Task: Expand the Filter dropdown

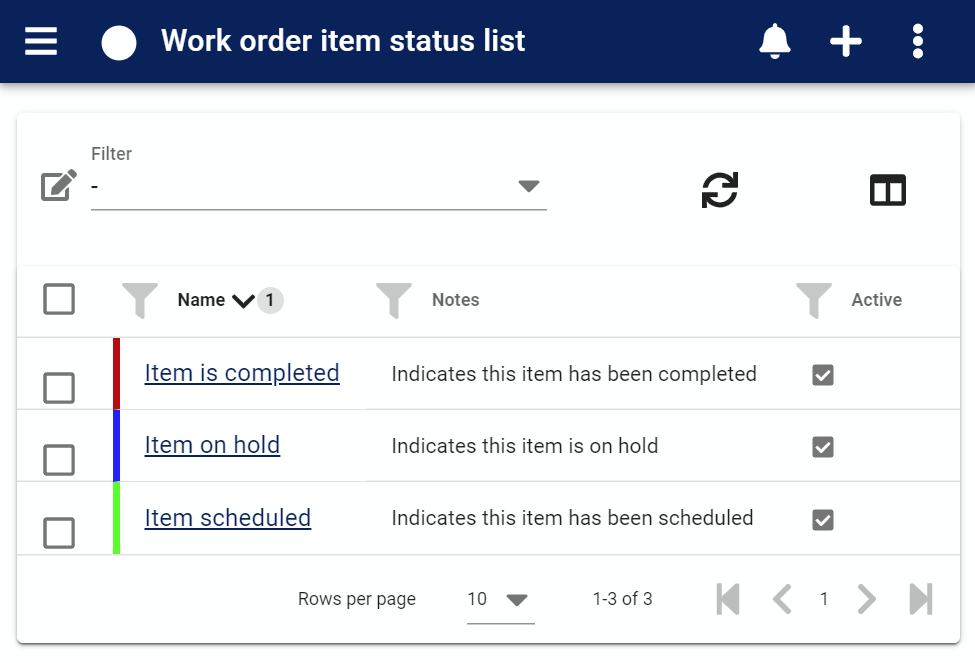Action: point(318,187)
